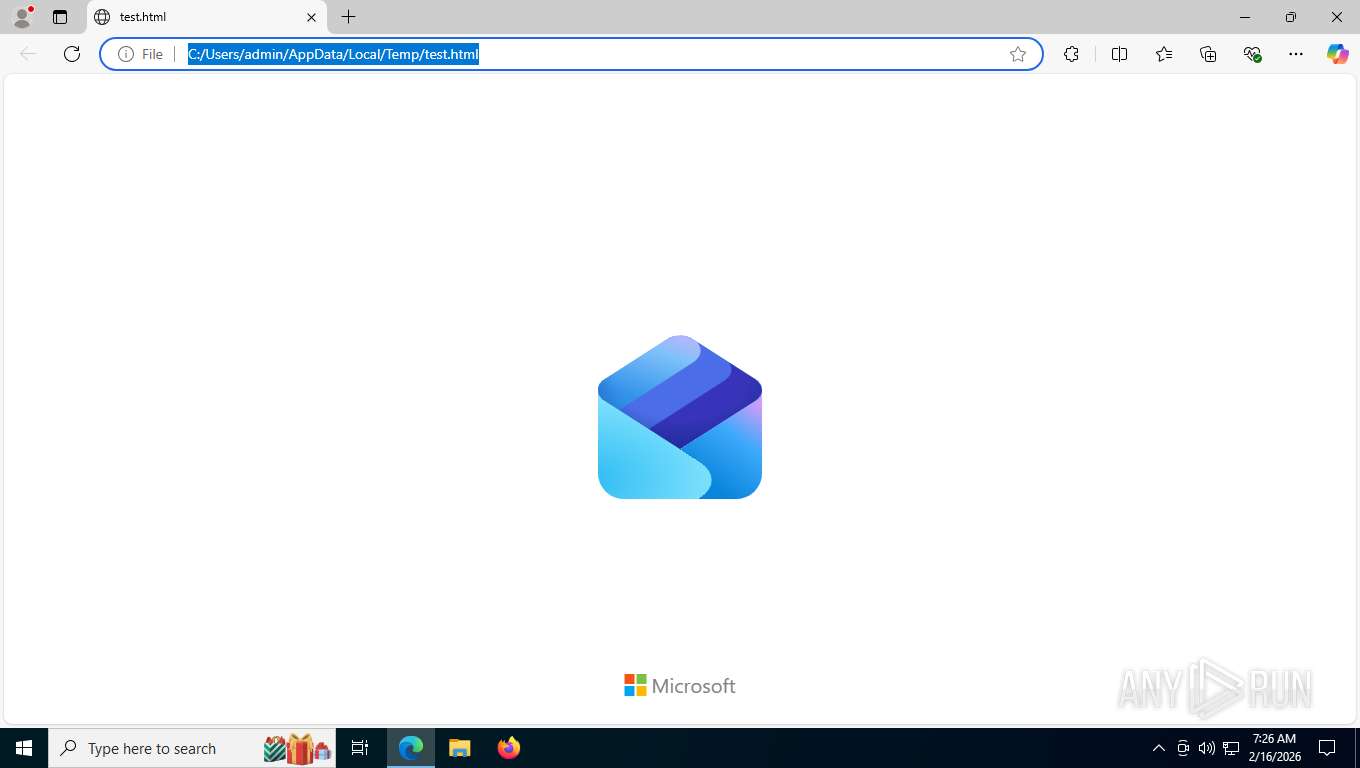1360x768 pixels.
Task: Click the Microsoft logo text
Action: point(680,685)
